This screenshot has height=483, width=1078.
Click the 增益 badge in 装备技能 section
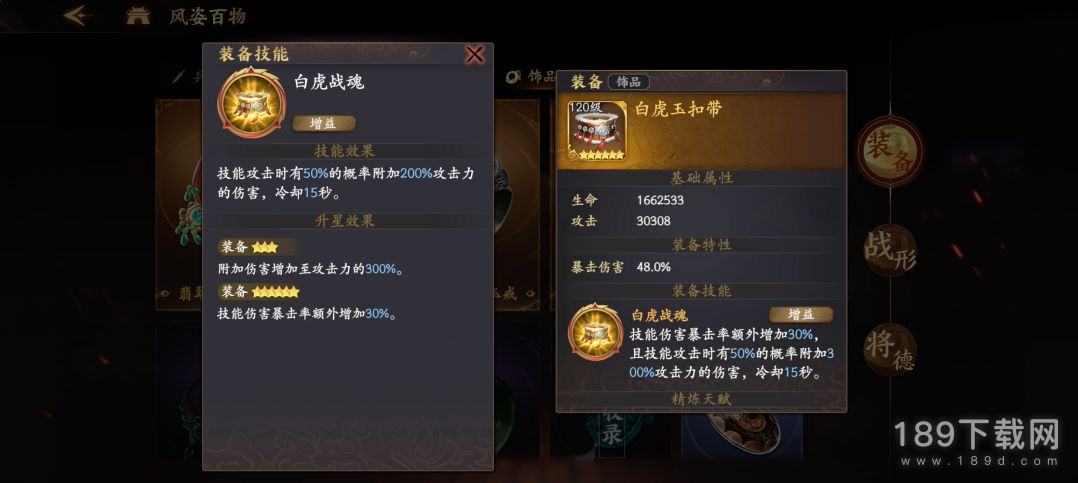tap(801, 315)
